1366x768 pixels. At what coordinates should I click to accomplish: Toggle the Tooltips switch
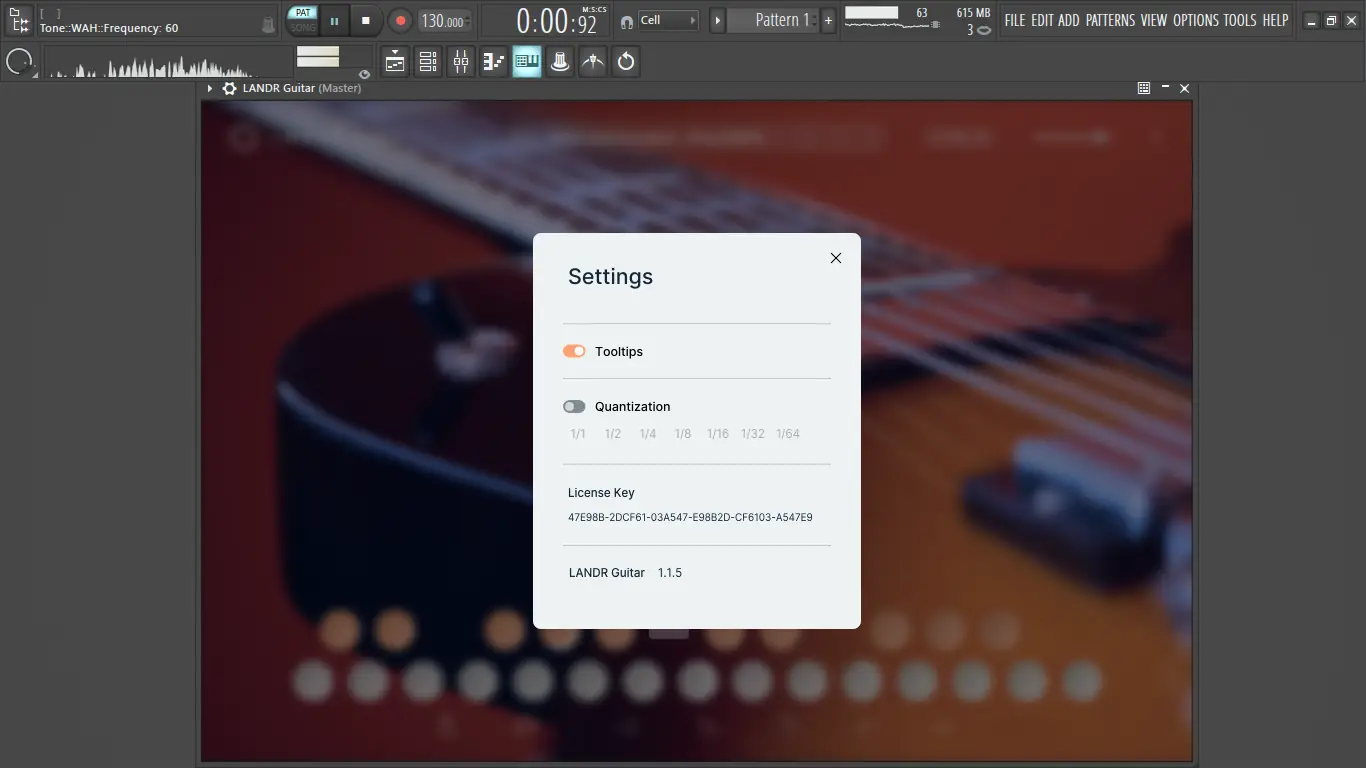(574, 351)
